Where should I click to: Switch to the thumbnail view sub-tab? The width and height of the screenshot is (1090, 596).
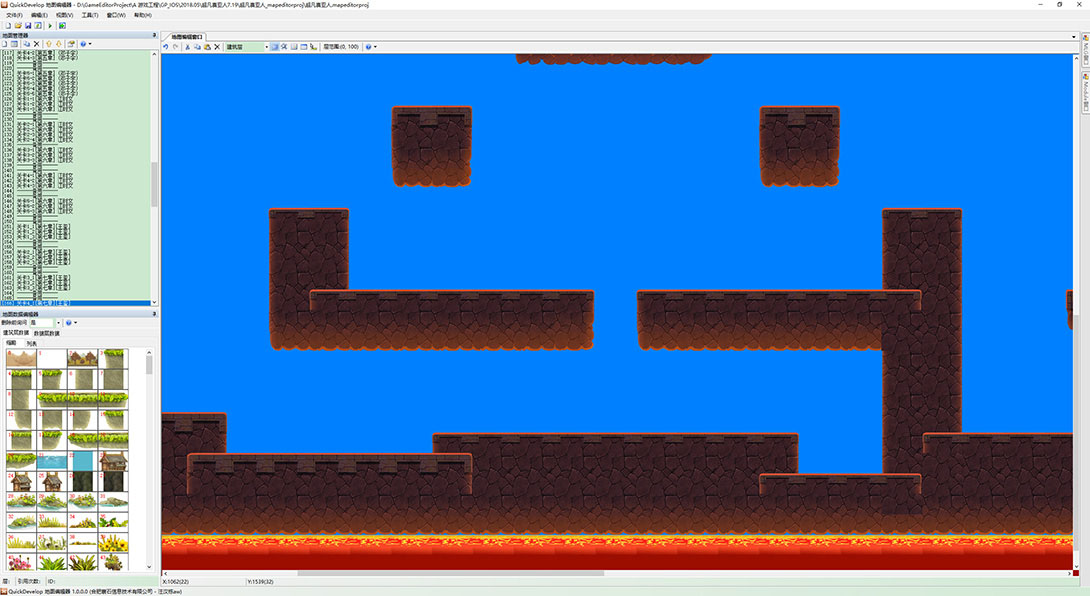pos(11,343)
